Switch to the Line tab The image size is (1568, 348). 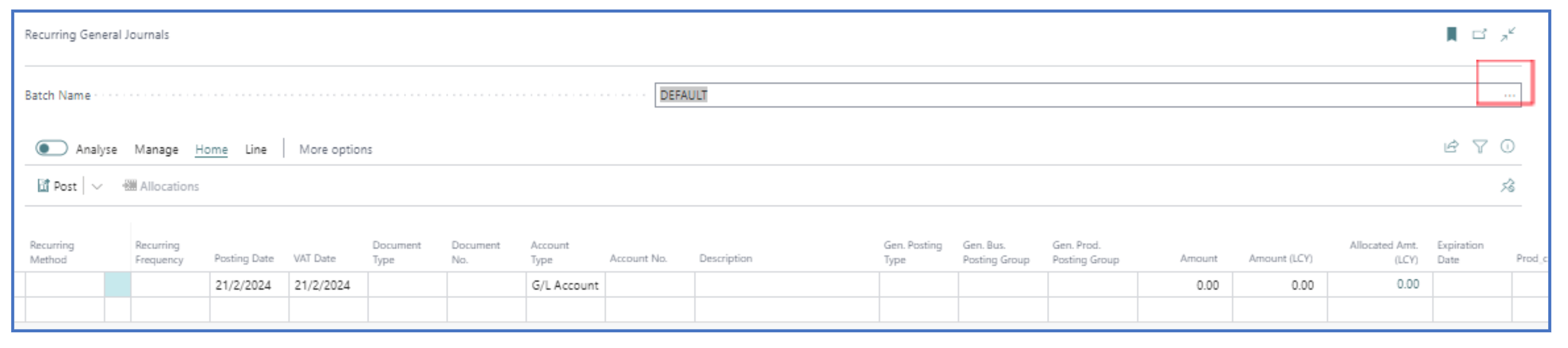click(x=256, y=149)
